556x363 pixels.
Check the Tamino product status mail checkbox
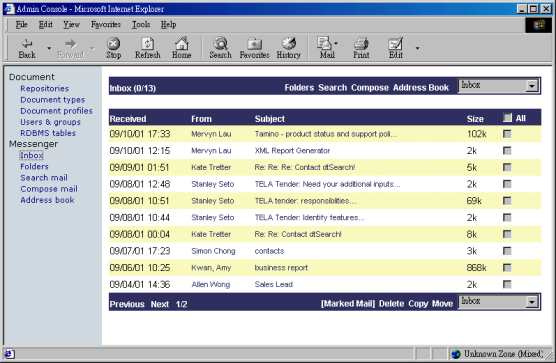pyautogui.click(x=507, y=134)
